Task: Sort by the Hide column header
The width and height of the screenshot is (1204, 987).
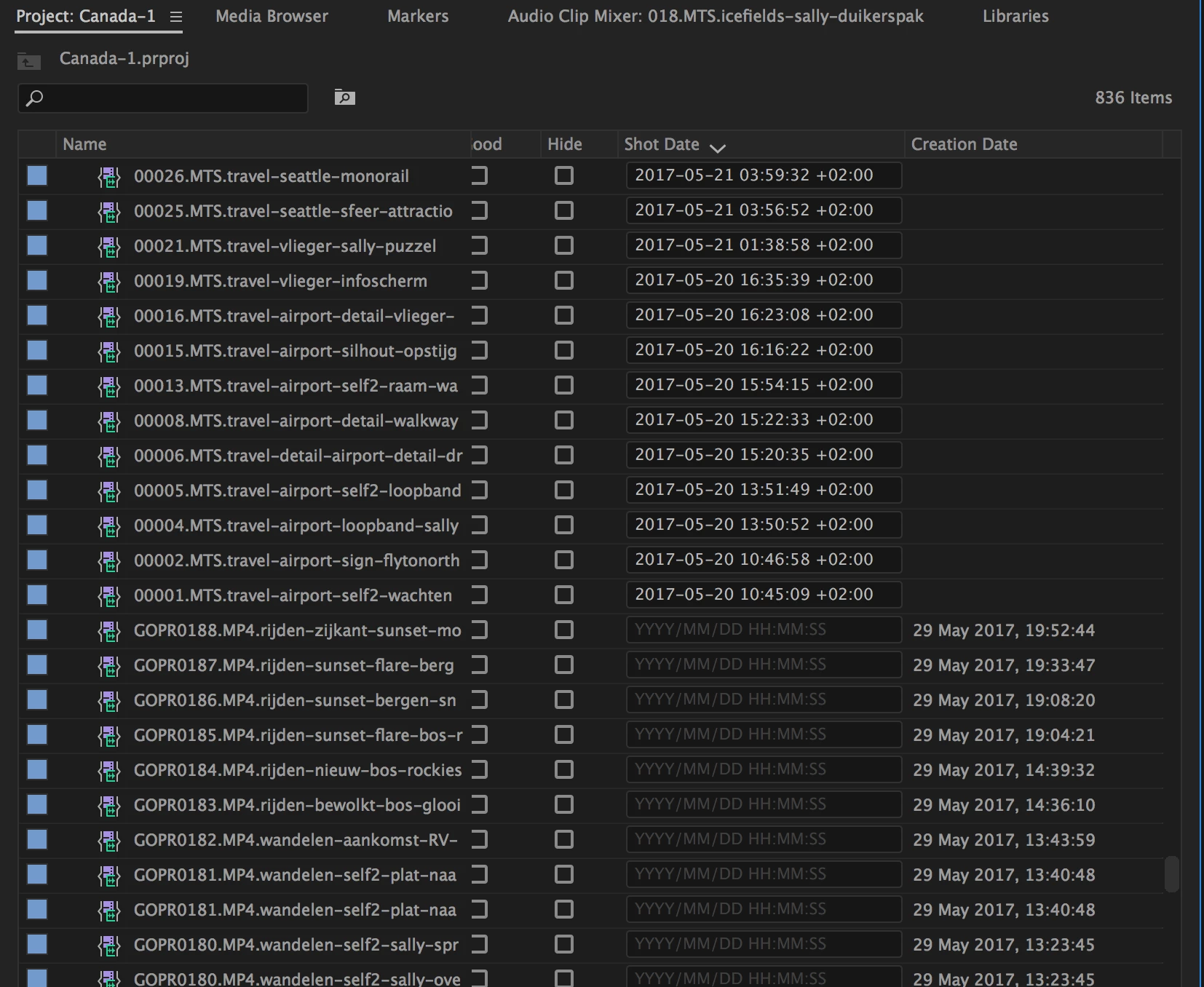Action: tap(564, 144)
